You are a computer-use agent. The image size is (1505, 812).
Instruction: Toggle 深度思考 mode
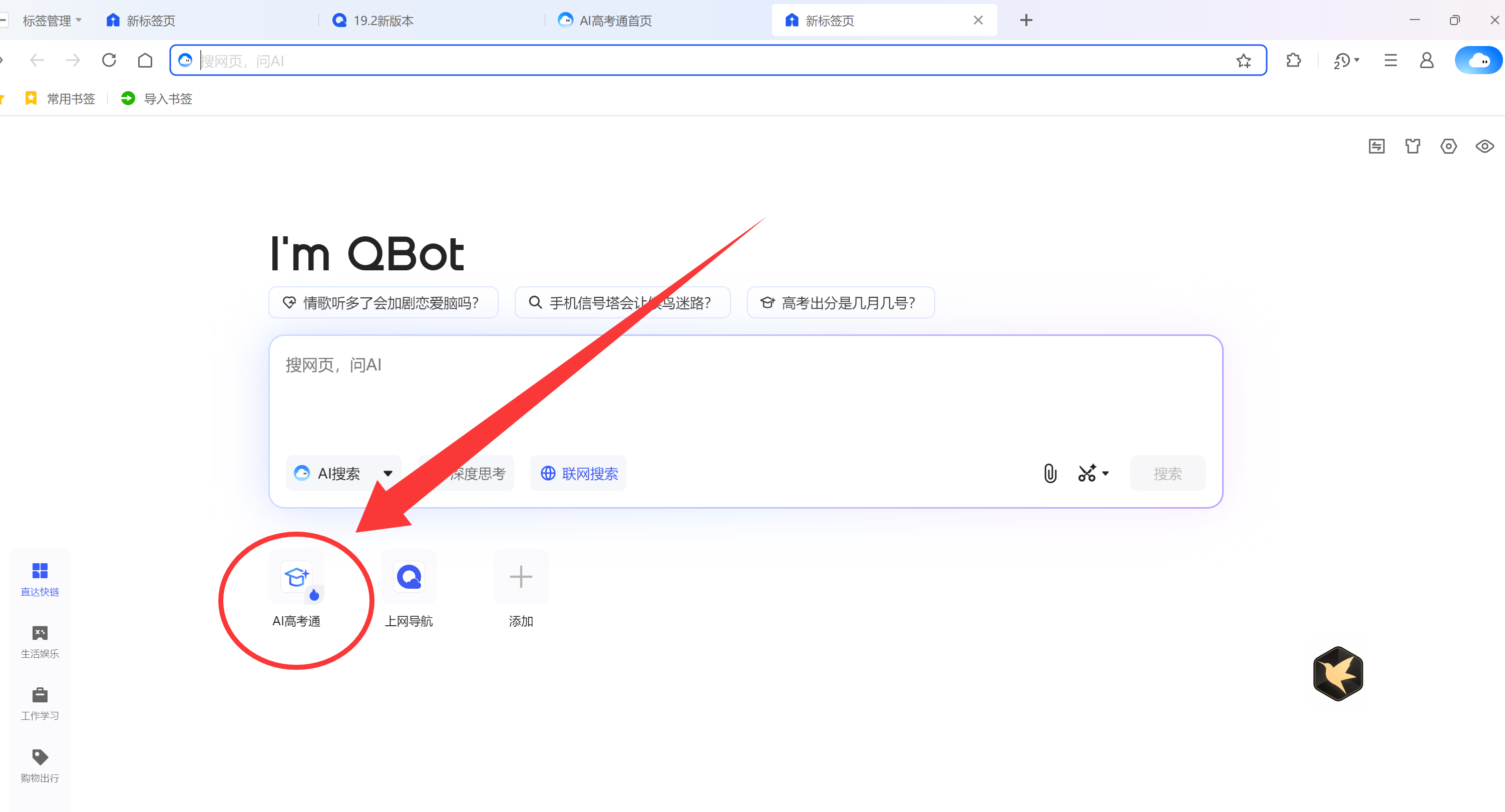pyautogui.click(x=466, y=473)
